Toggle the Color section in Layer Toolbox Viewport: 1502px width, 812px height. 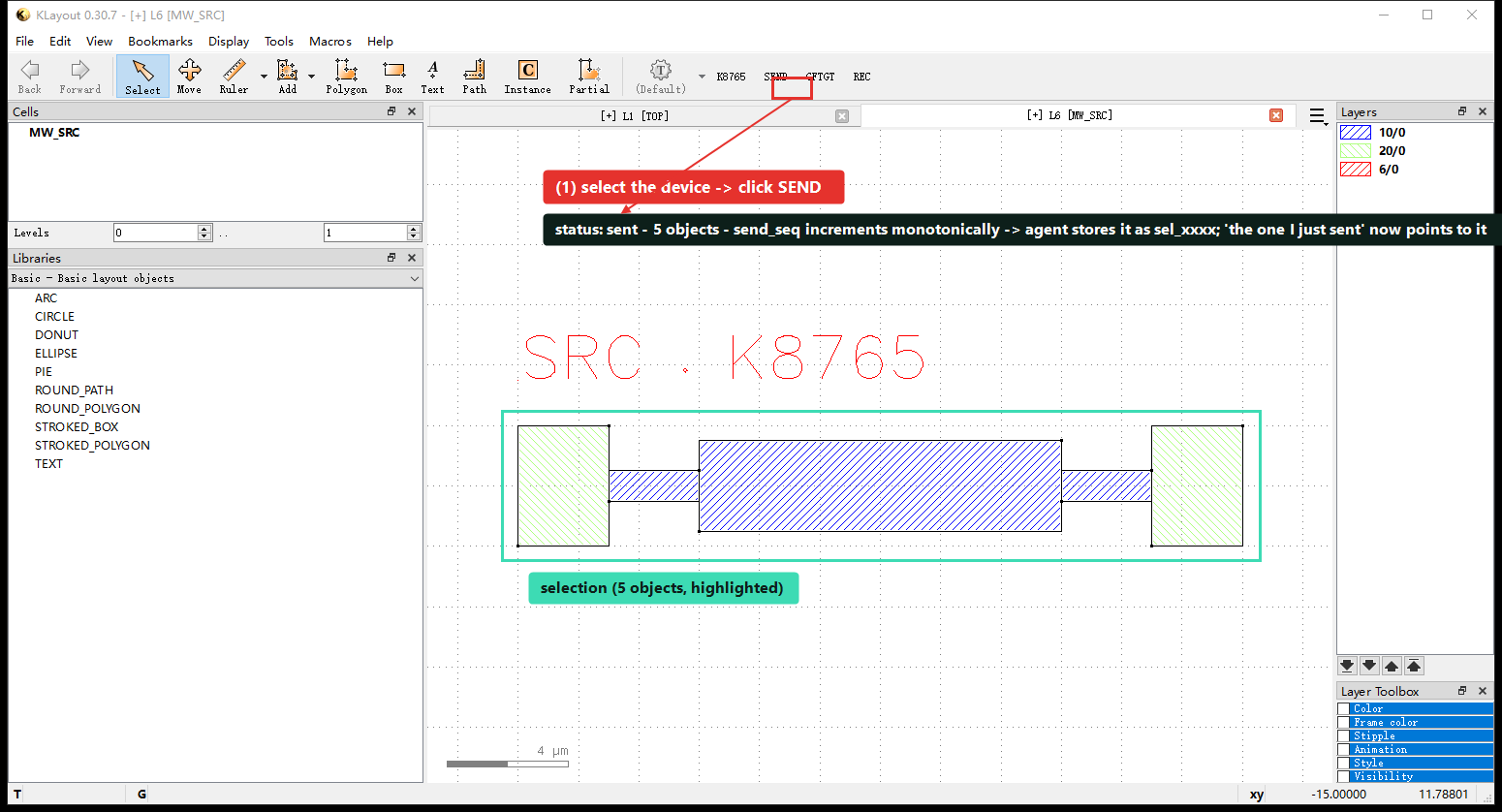pyautogui.click(x=1344, y=709)
